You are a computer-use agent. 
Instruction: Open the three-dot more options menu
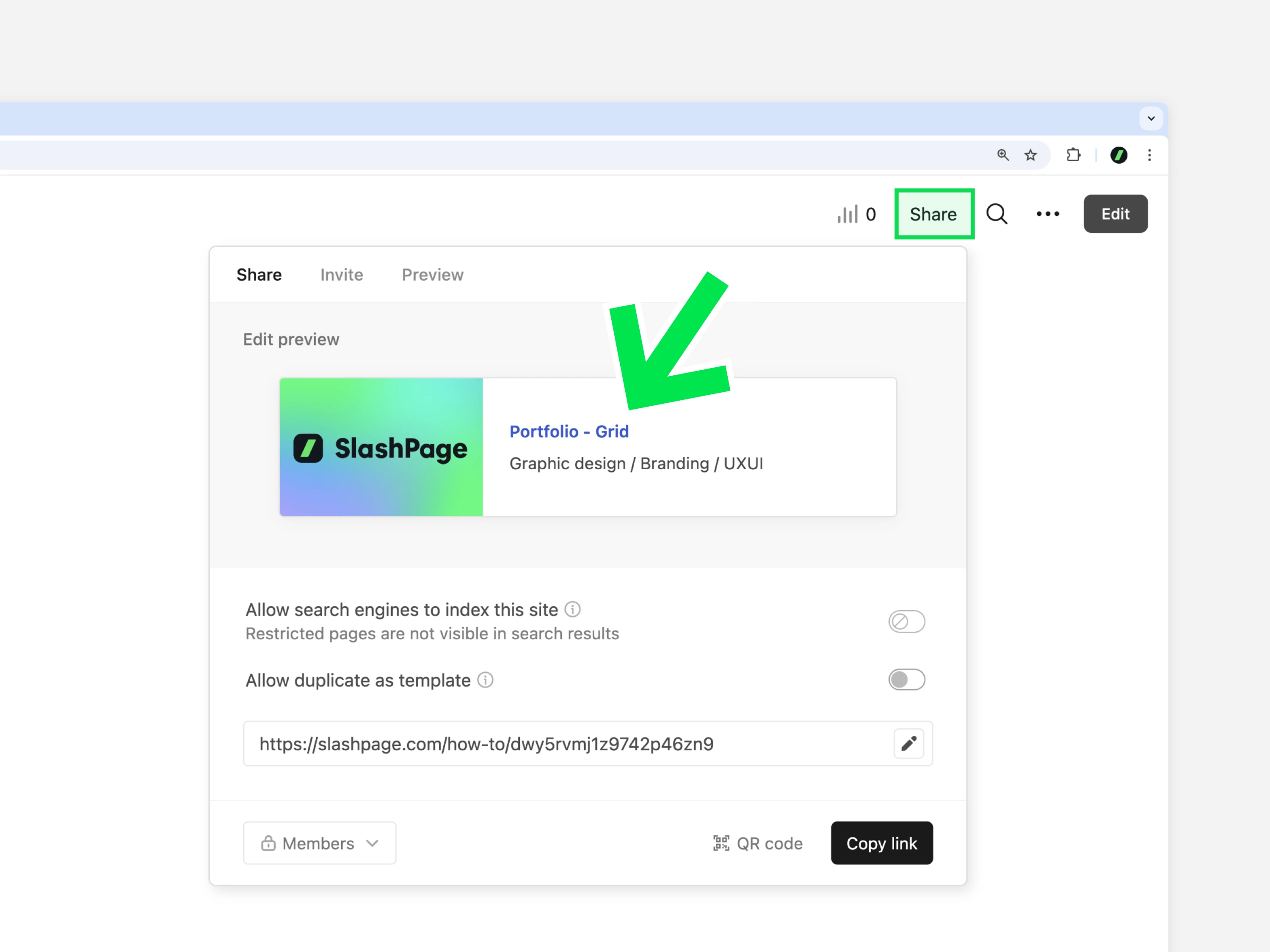coord(1048,214)
